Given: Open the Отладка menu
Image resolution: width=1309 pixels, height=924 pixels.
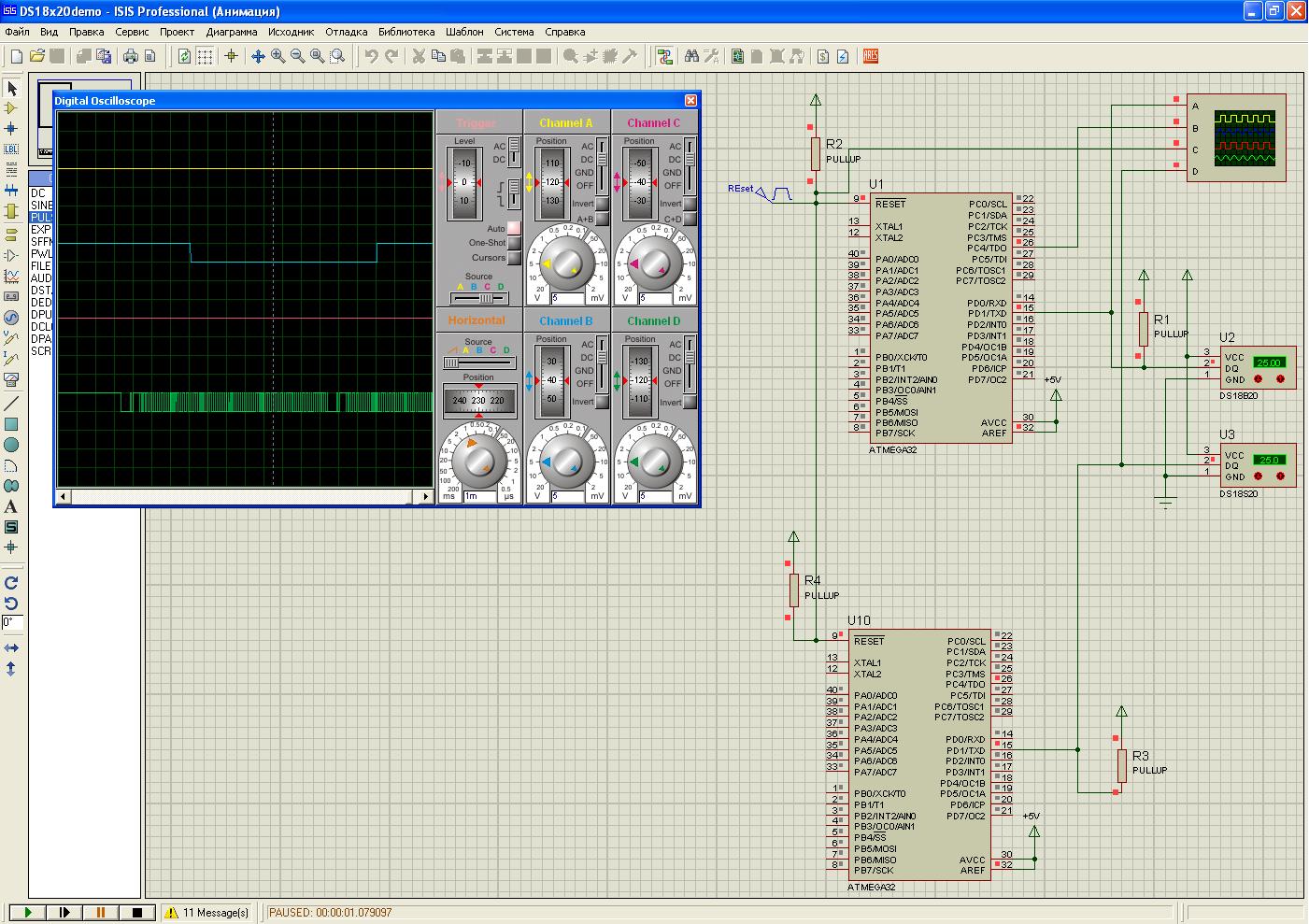Looking at the screenshot, I should coord(346,32).
